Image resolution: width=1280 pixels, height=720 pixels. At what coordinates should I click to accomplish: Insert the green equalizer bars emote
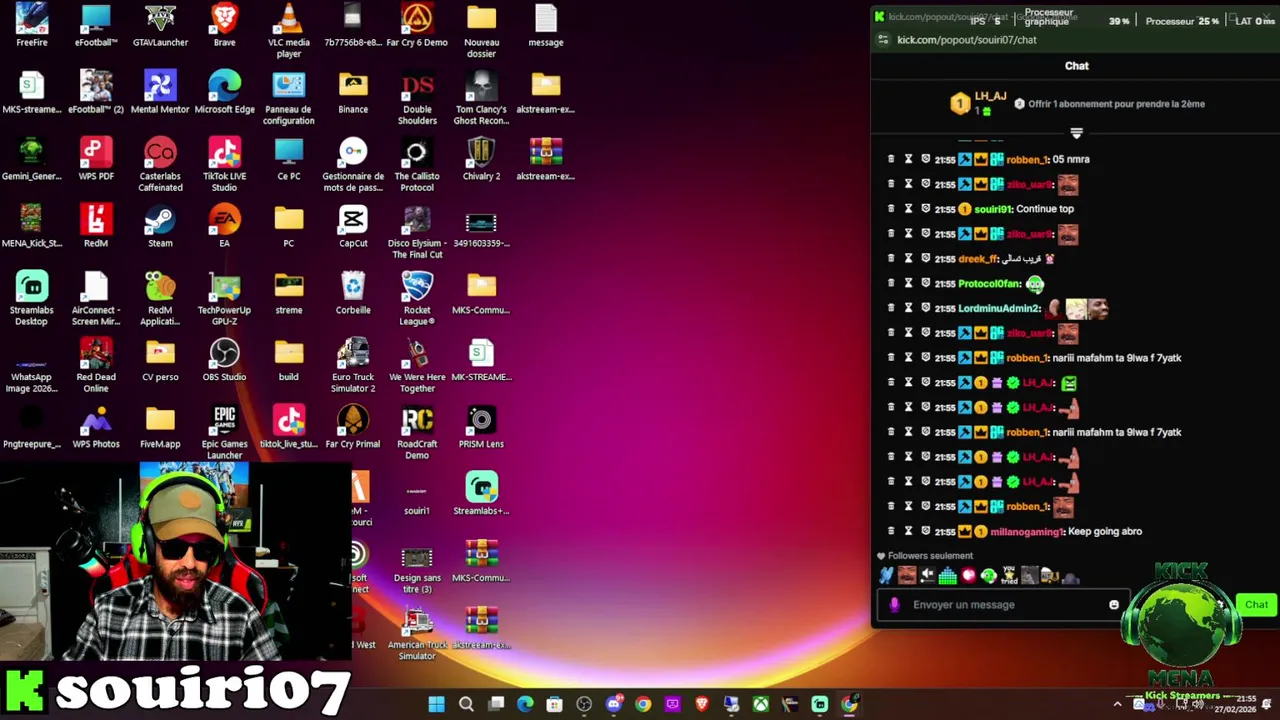(947, 576)
